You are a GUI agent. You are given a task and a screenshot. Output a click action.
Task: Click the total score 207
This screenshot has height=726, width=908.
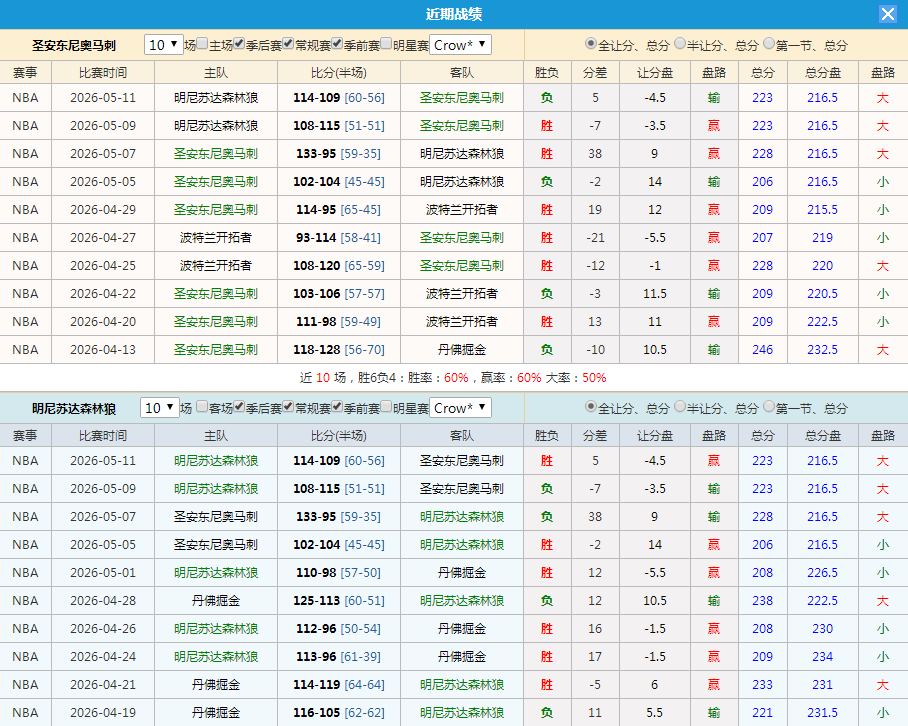[762, 238]
